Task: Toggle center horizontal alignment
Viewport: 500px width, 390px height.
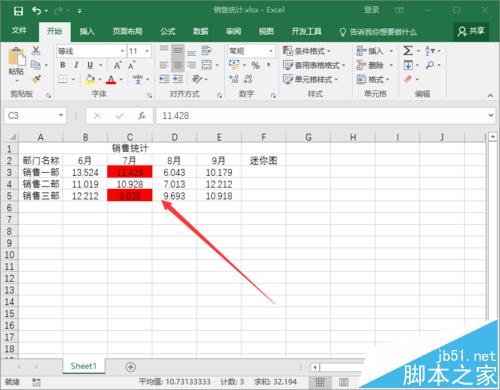Action: pos(178,65)
